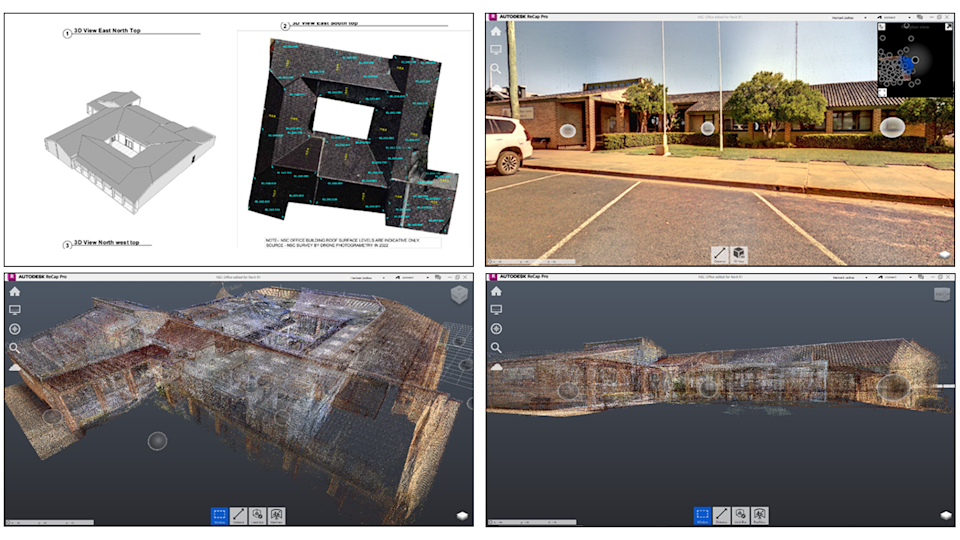Expand the mini-map in RealView photo window
Viewport: 960px width, 540px height.
click(x=948, y=27)
